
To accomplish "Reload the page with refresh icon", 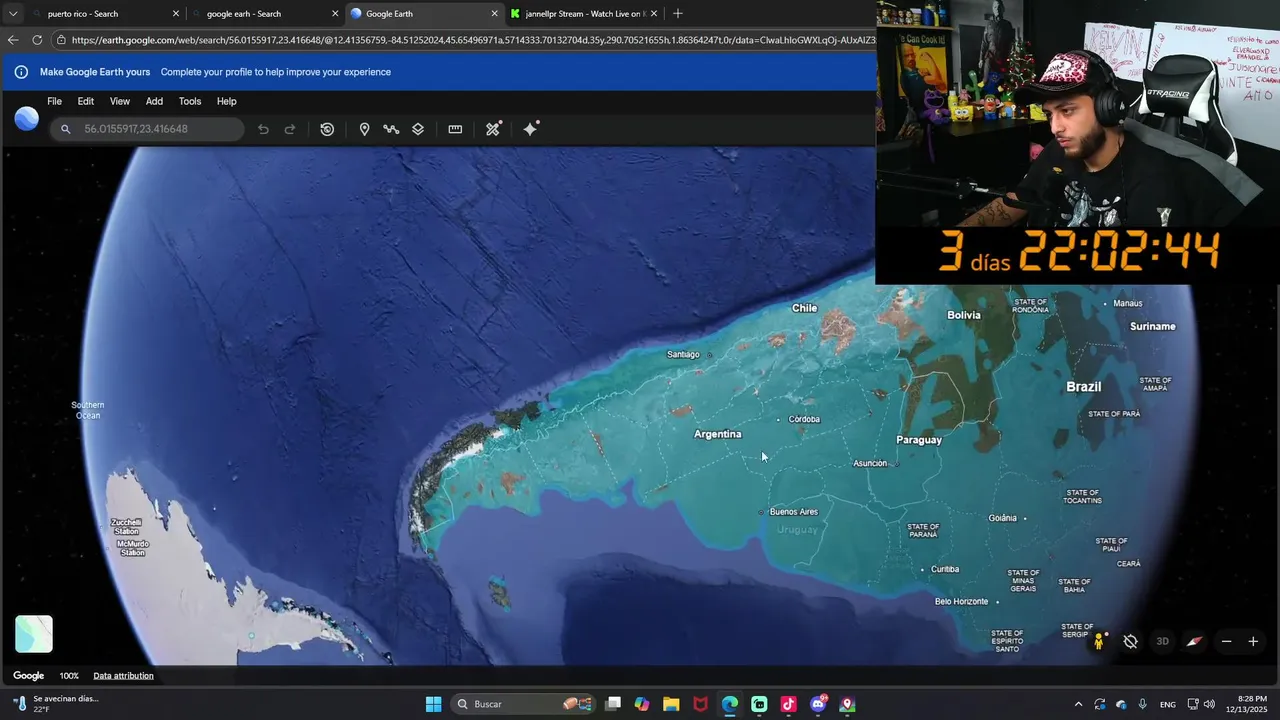I will (x=37, y=40).
